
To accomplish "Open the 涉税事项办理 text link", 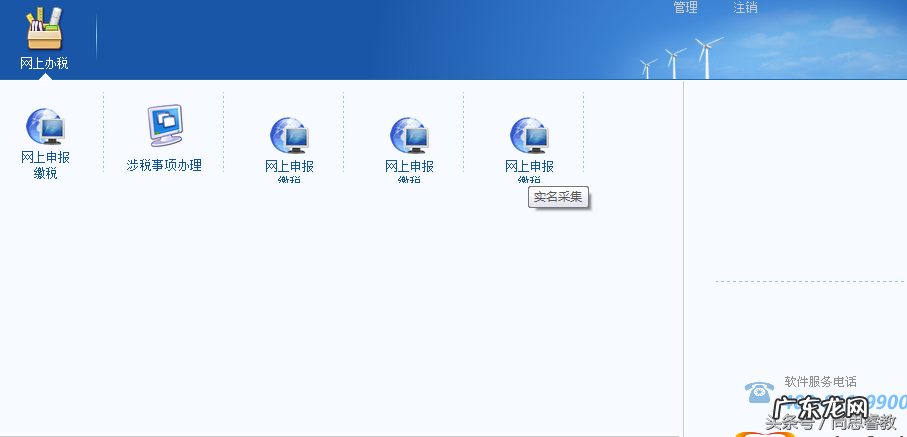I will (164, 166).
